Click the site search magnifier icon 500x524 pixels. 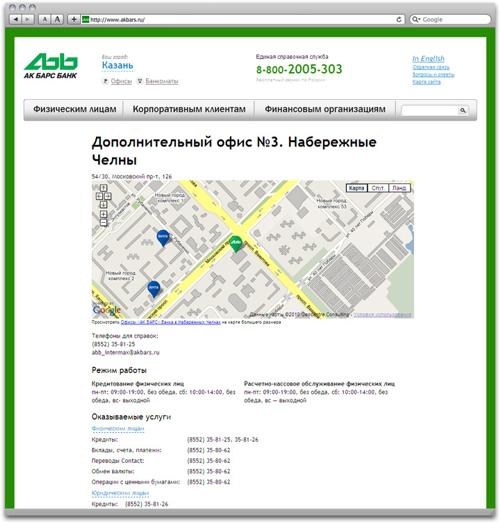point(463,110)
